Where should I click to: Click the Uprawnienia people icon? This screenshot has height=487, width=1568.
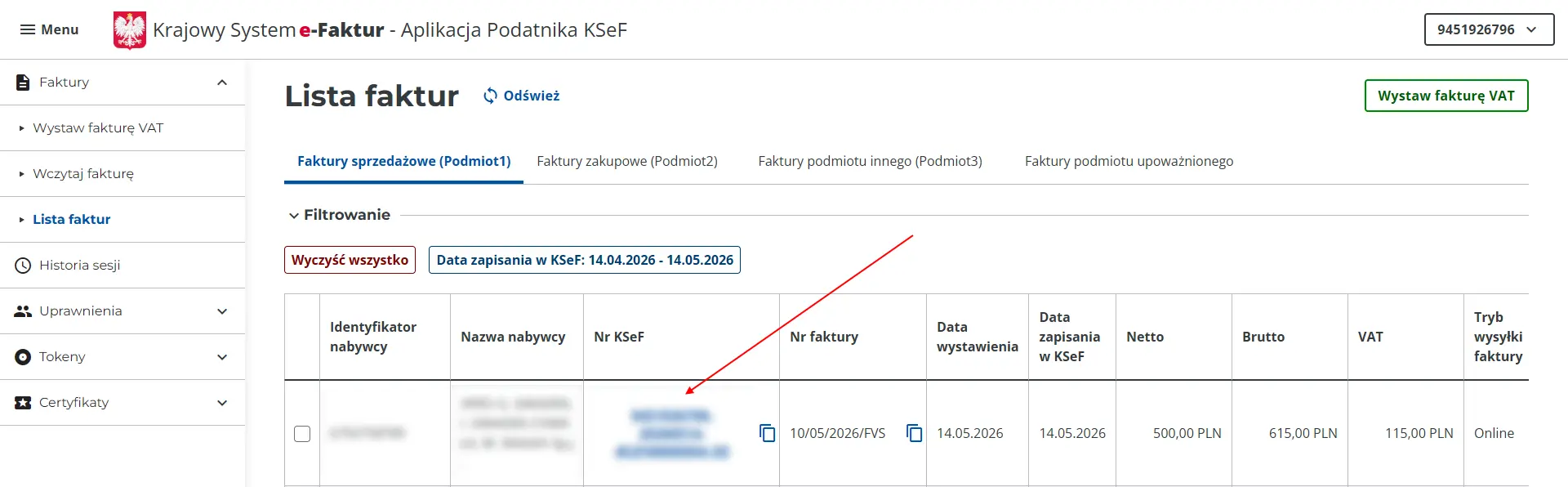click(x=23, y=311)
